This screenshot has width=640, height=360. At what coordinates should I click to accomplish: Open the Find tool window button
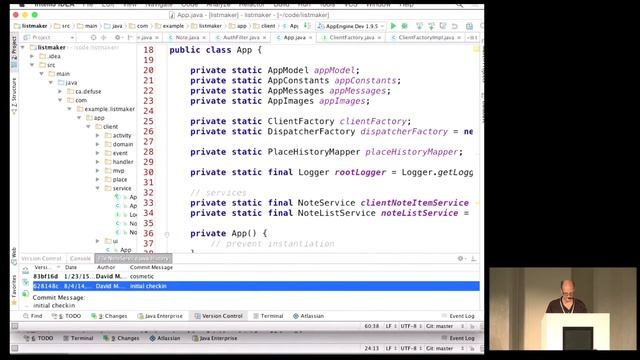point(33,316)
